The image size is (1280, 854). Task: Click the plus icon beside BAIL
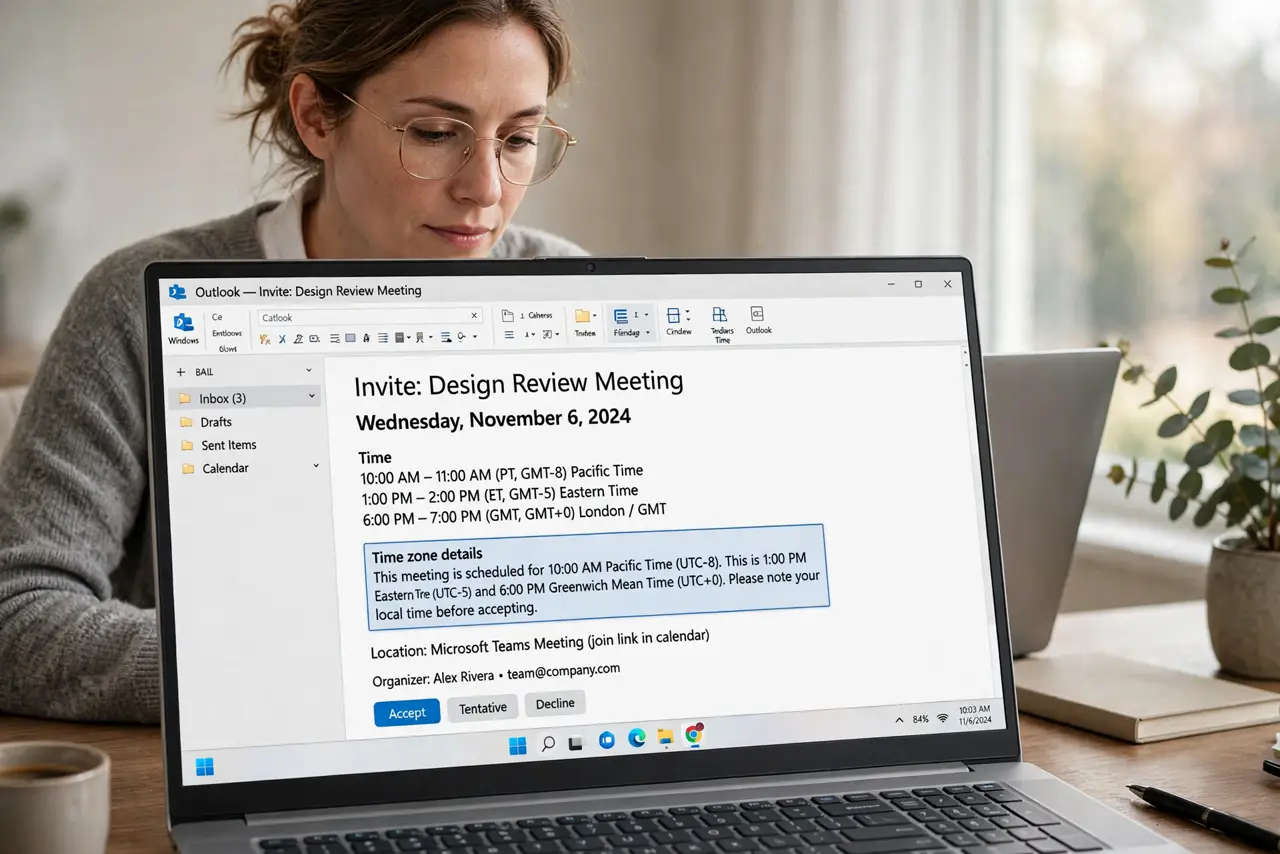(181, 372)
